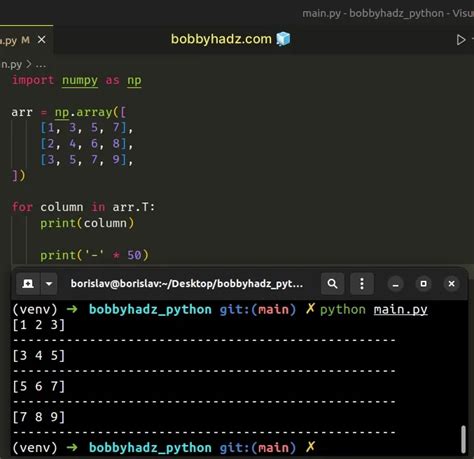
Task: Click the output line [5 6 7]
Action: 39,386
